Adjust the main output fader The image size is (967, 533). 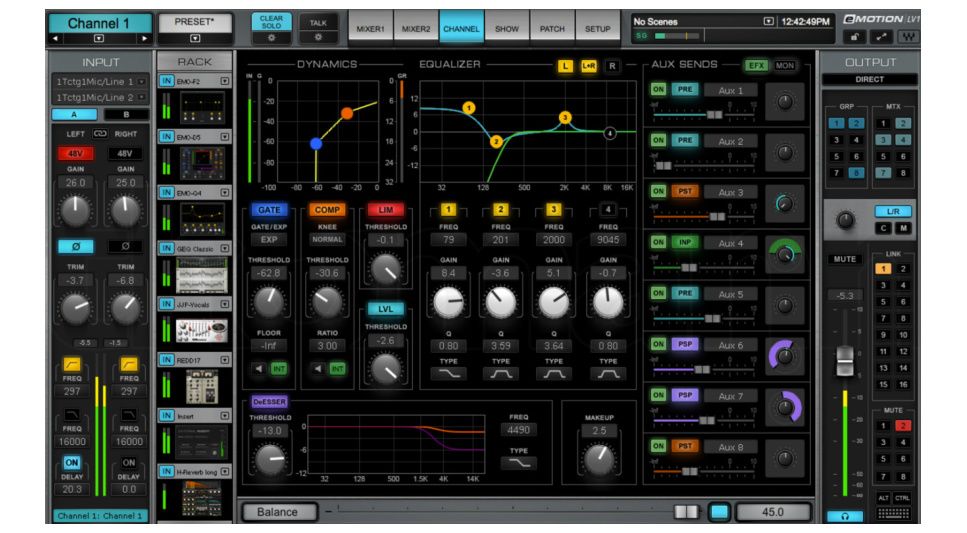coord(844,362)
